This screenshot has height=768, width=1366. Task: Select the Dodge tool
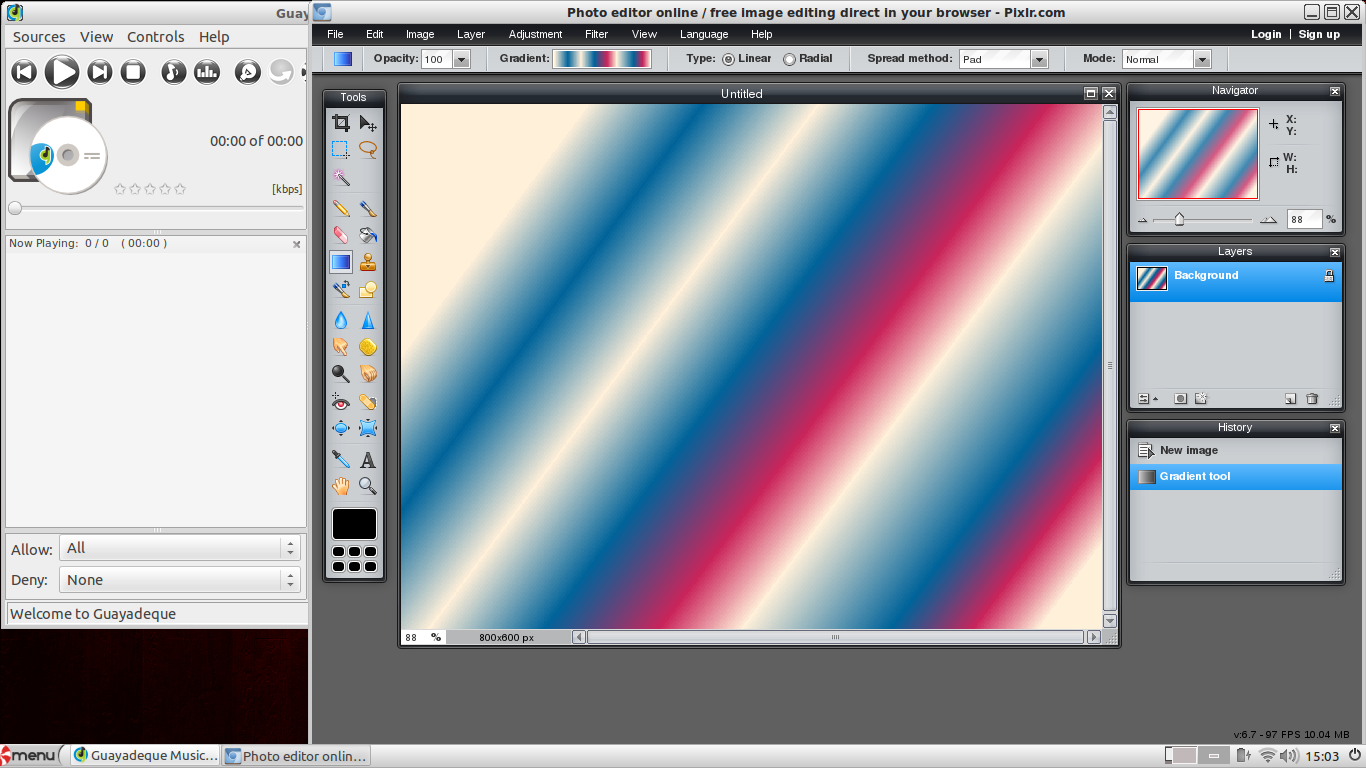[x=341, y=374]
